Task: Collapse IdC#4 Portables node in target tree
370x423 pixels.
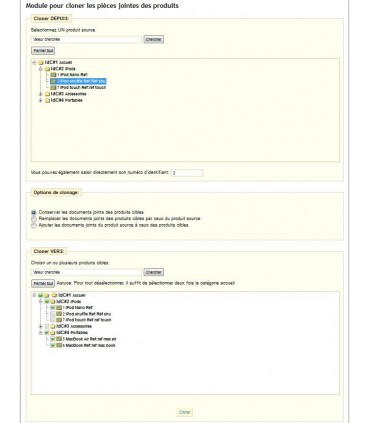Action: (x=41, y=332)
